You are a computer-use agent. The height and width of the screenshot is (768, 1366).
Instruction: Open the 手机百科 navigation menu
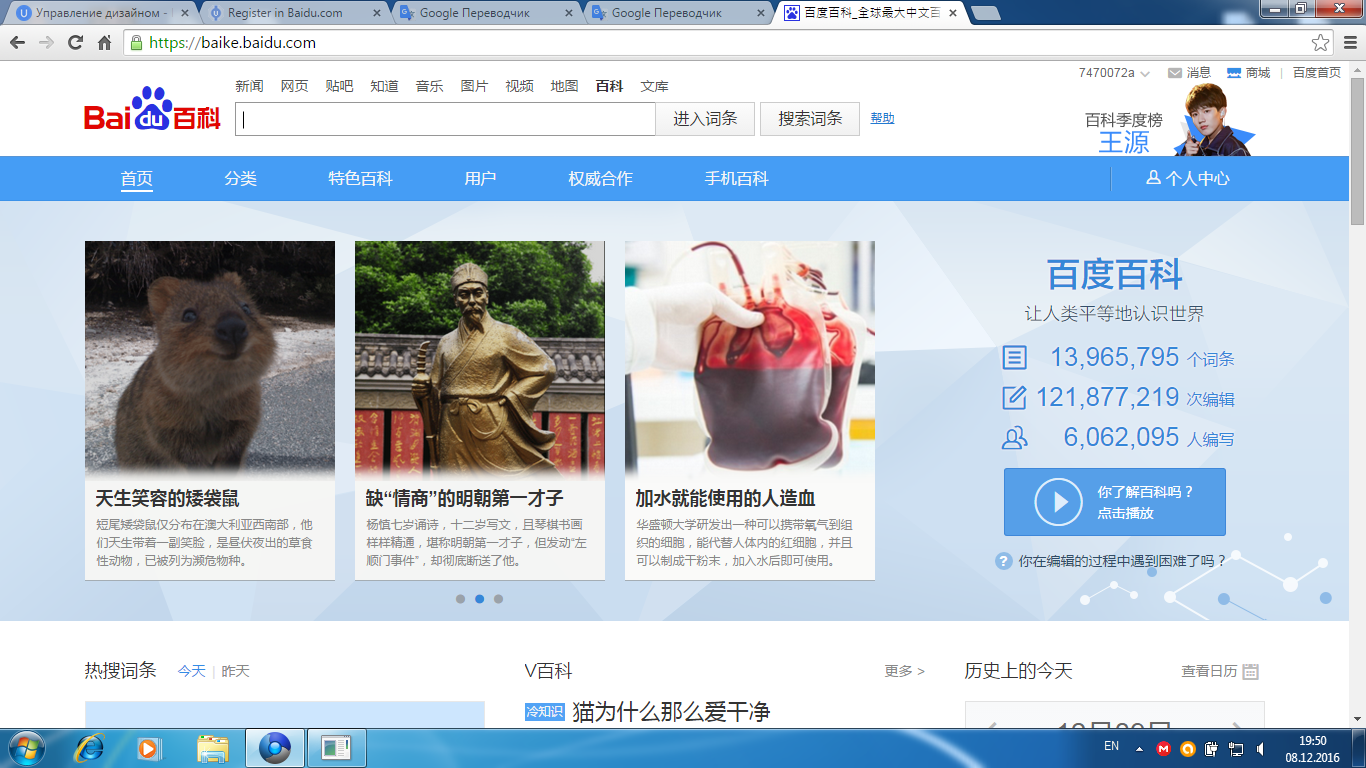[737, 178]
